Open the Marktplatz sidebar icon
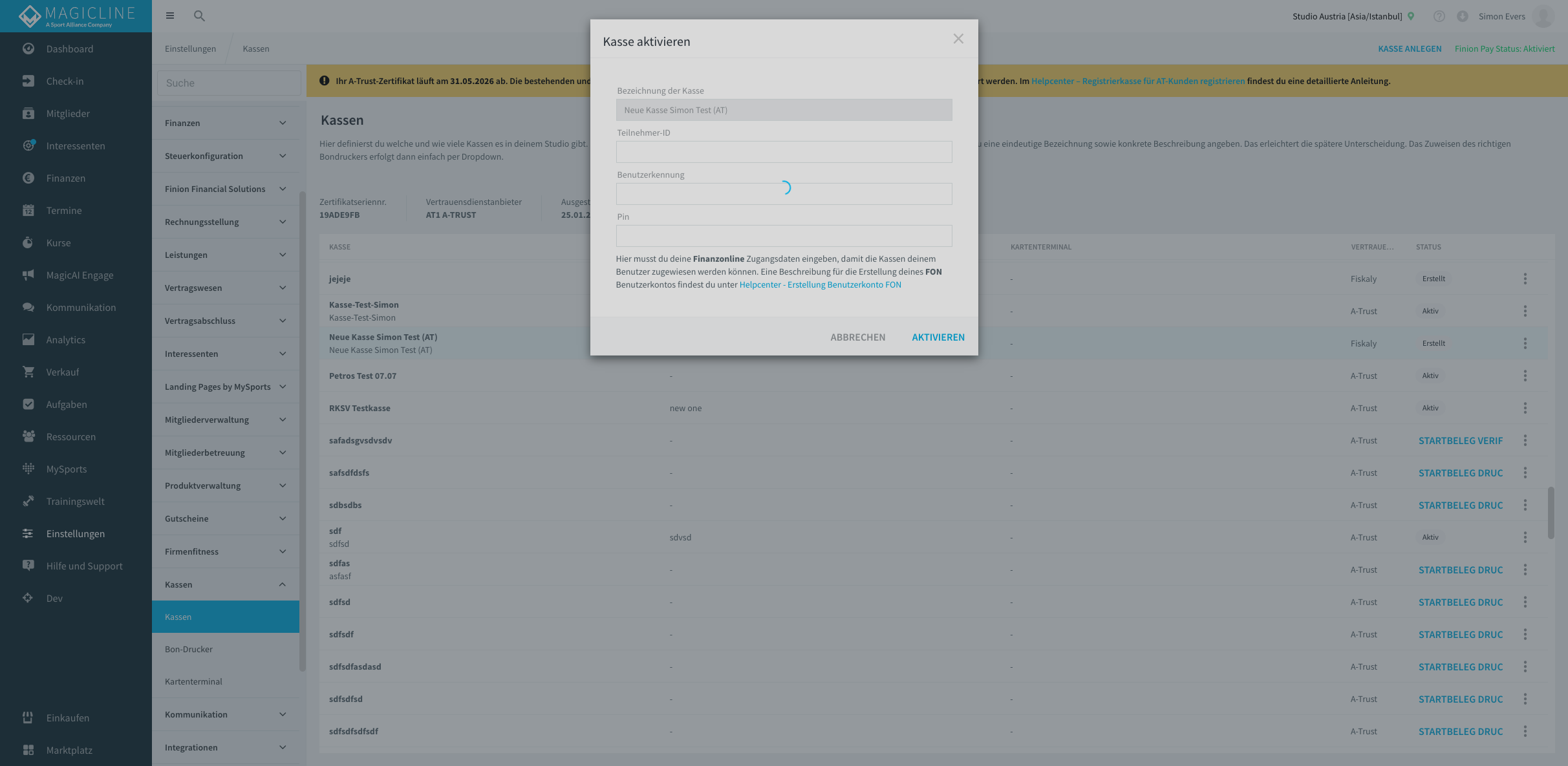Viewport: 1568px width, 766px height. 28,750
